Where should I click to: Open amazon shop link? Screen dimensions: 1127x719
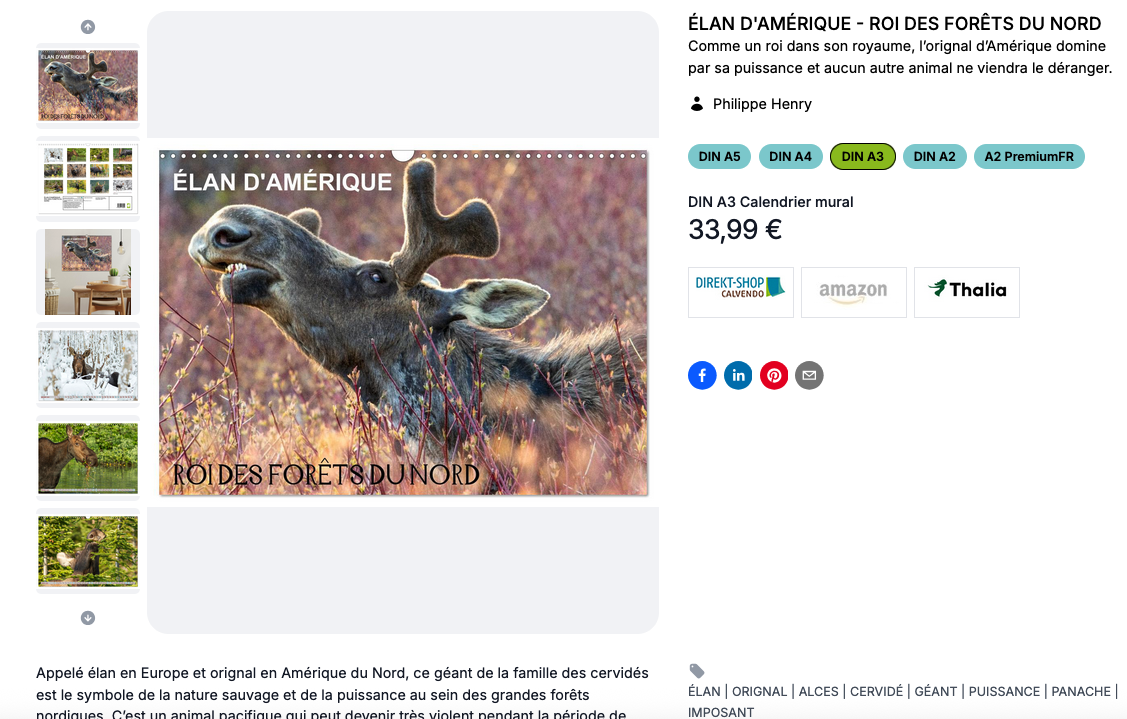[854, 292]
